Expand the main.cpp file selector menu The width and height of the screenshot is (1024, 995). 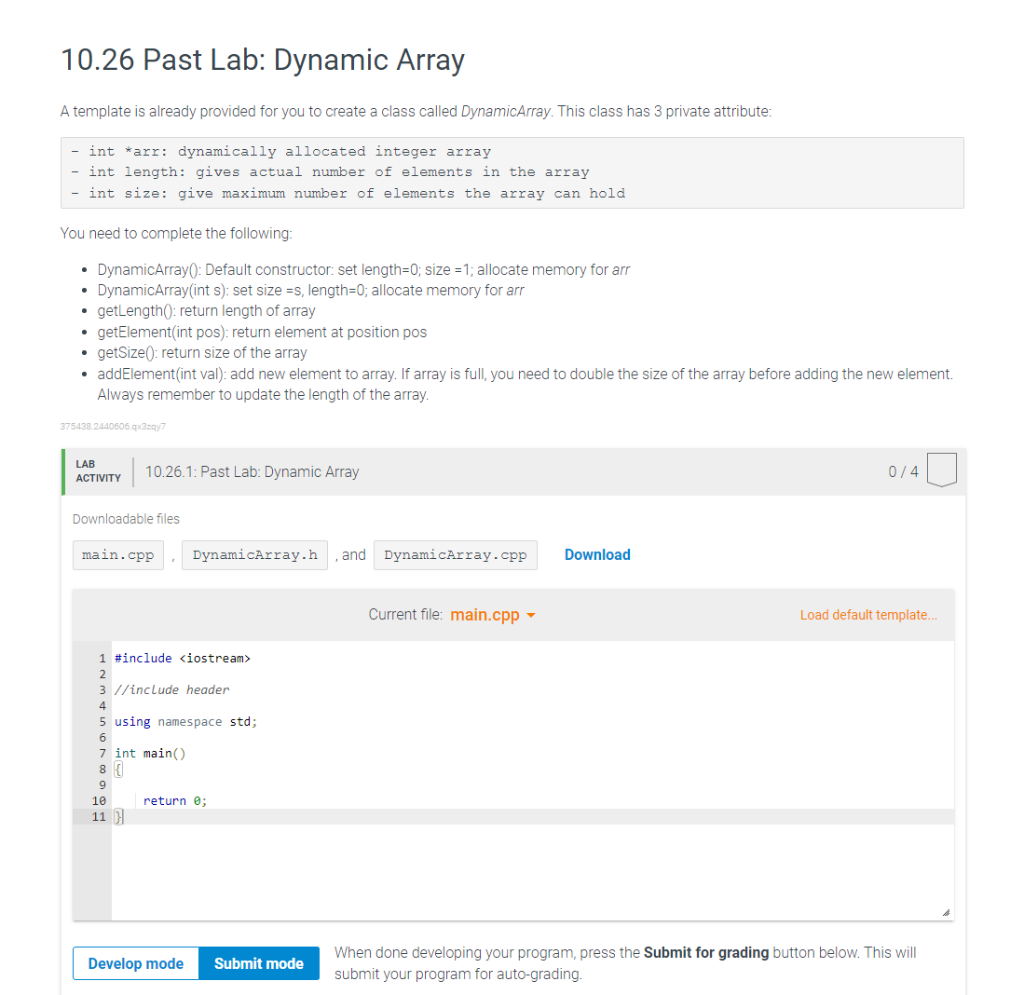[x=489, y=615]
